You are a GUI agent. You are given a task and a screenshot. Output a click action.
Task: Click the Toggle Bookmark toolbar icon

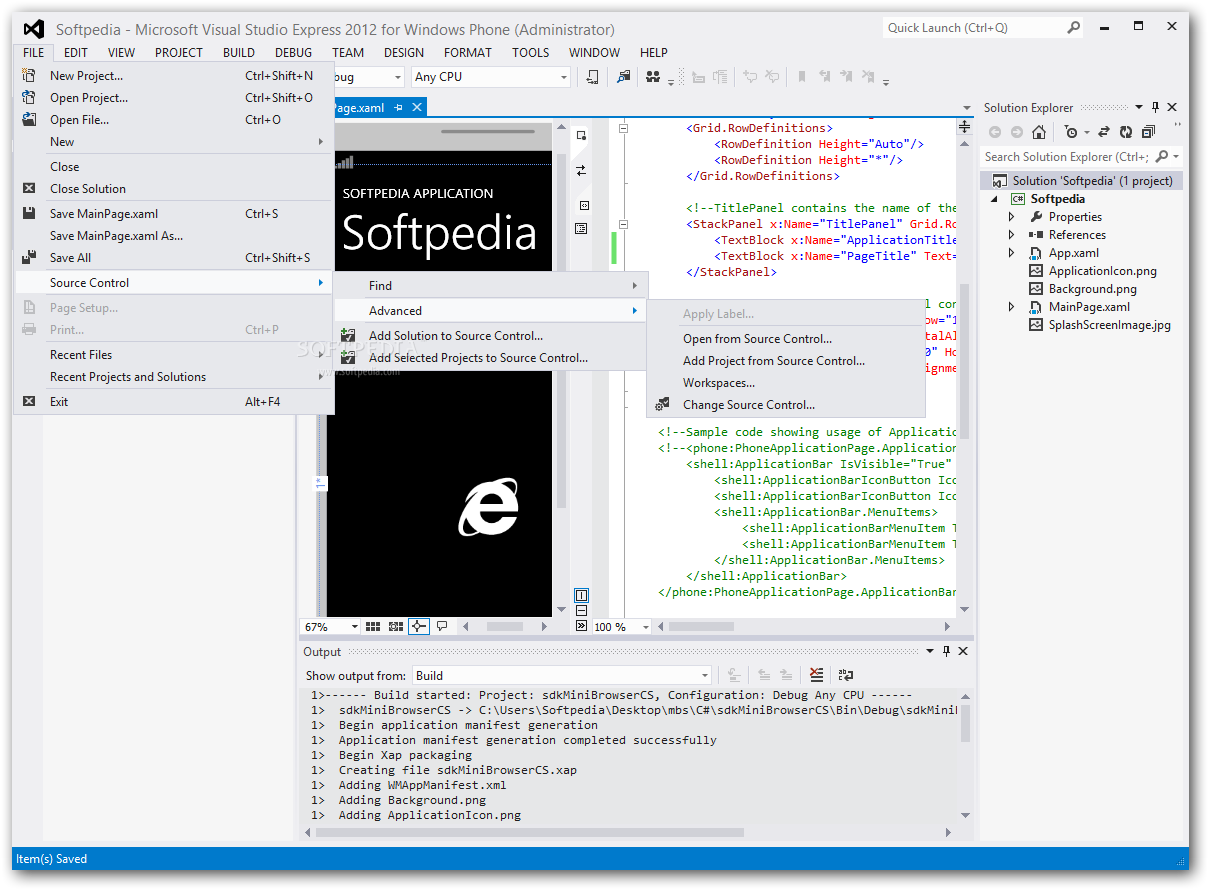pyautogui.click(x=802, y=76)
